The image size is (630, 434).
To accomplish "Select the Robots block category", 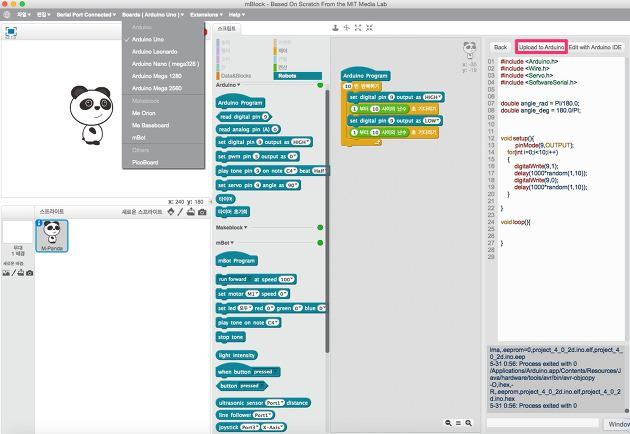I will tap(298, 76).
